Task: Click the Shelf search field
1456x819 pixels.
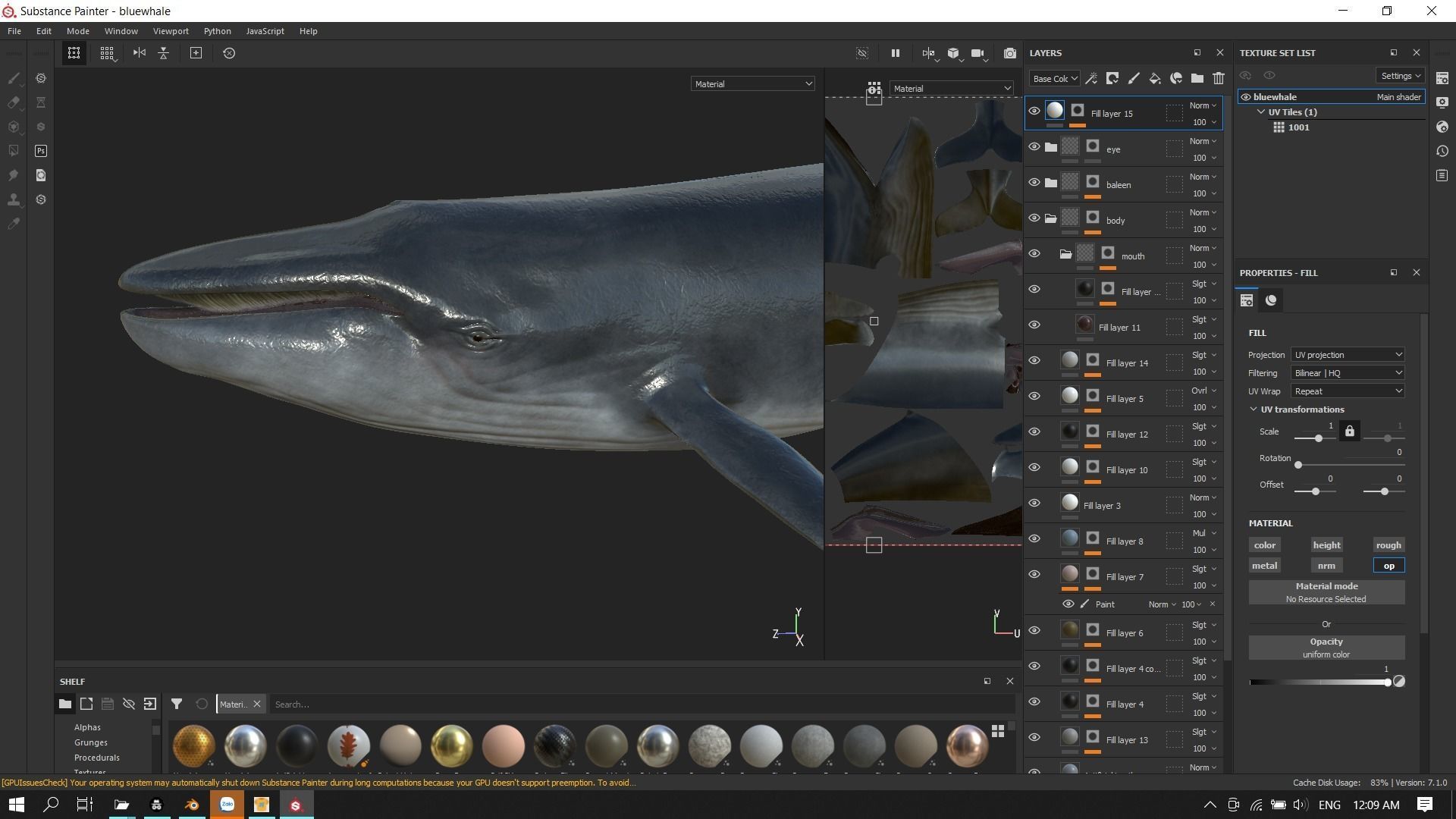Action: tap(642, 704)
